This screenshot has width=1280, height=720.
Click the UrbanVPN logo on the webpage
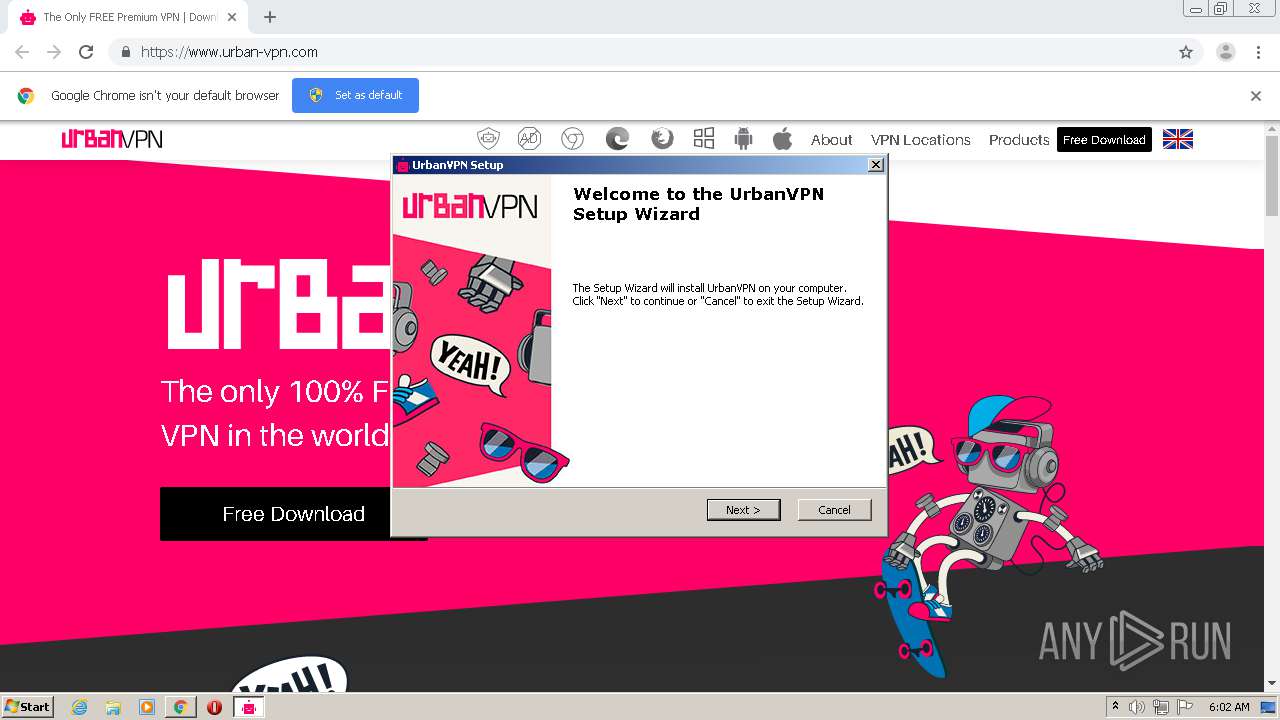click(112, 139)
